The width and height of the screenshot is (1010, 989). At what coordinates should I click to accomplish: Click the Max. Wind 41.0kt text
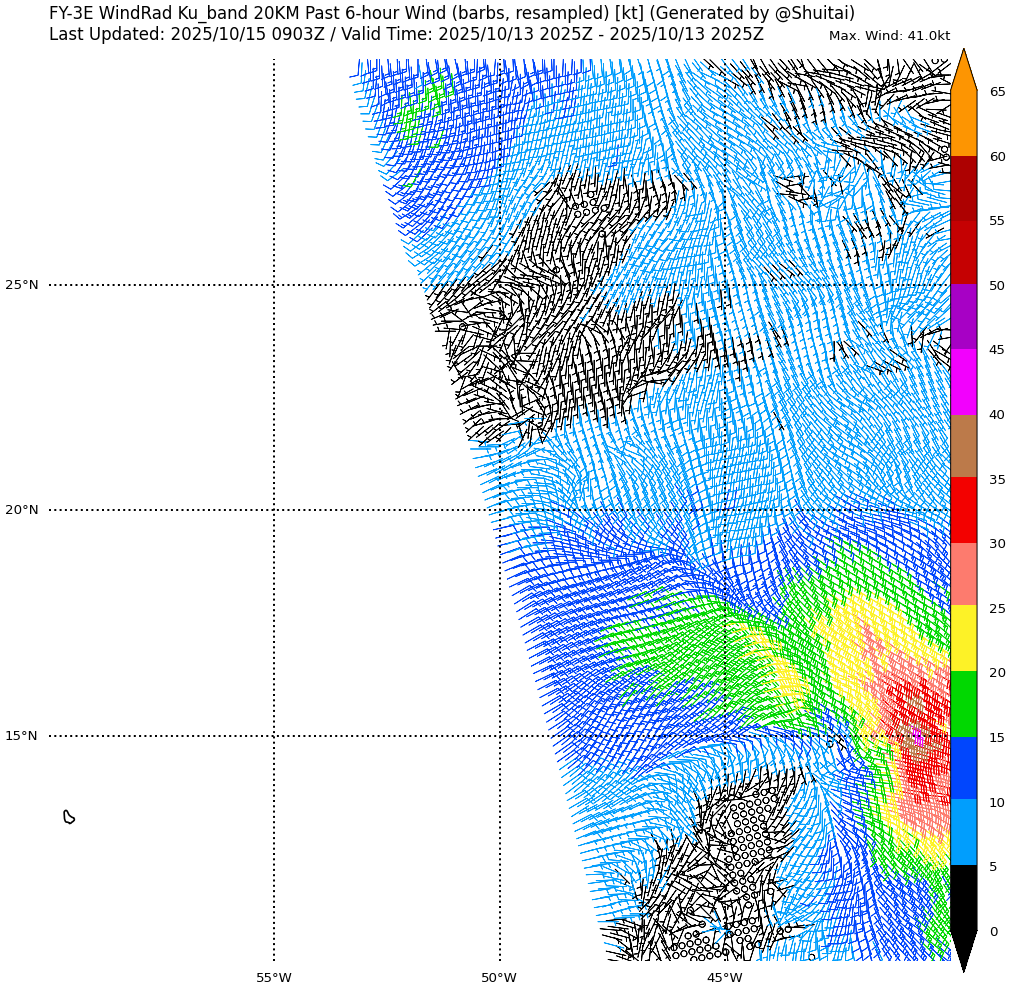pyautogui.click(x=889, y=36)
